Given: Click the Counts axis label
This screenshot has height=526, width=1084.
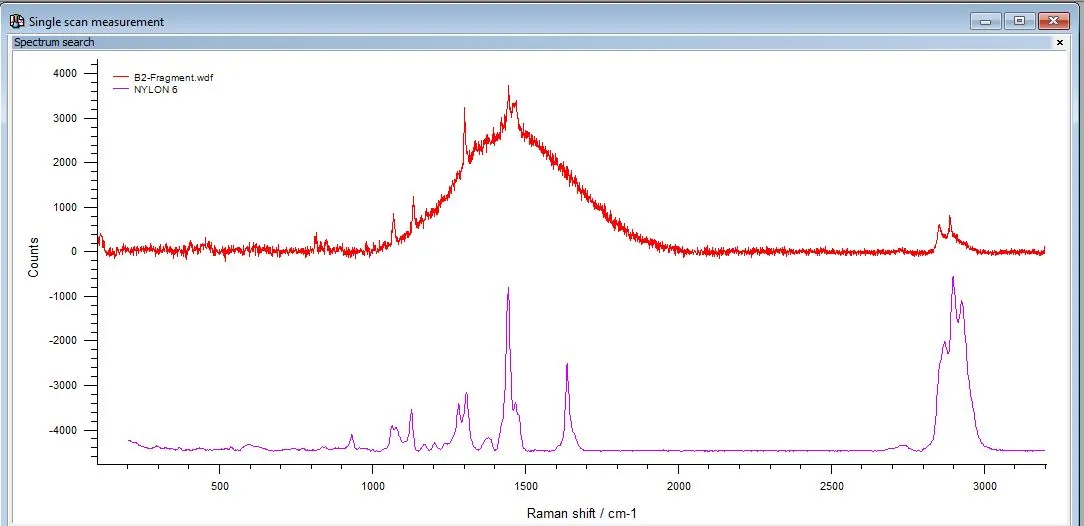Looking at the screenshot, I should [33, 258].
